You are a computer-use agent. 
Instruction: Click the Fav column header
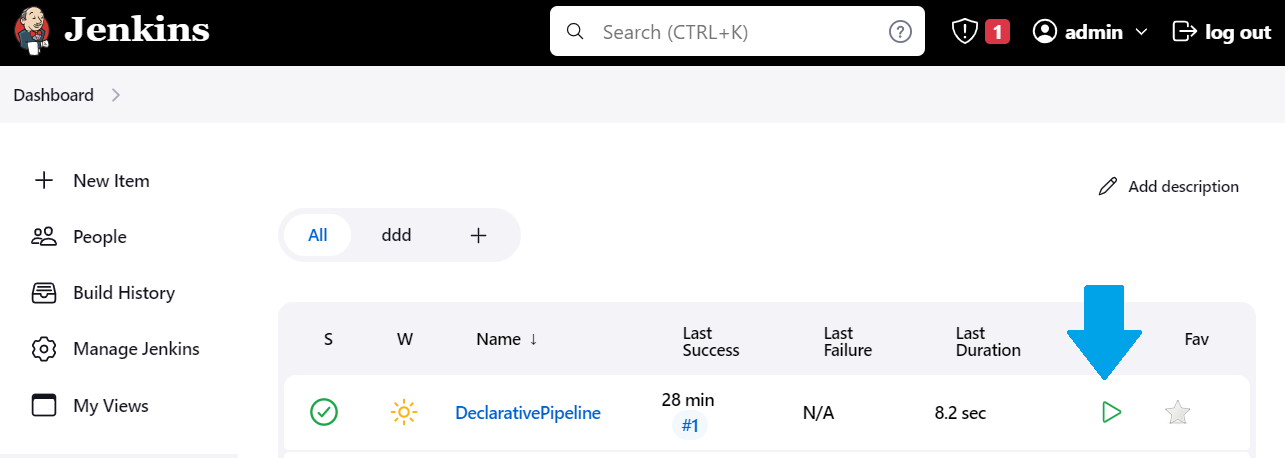(x=1197, y=339)
